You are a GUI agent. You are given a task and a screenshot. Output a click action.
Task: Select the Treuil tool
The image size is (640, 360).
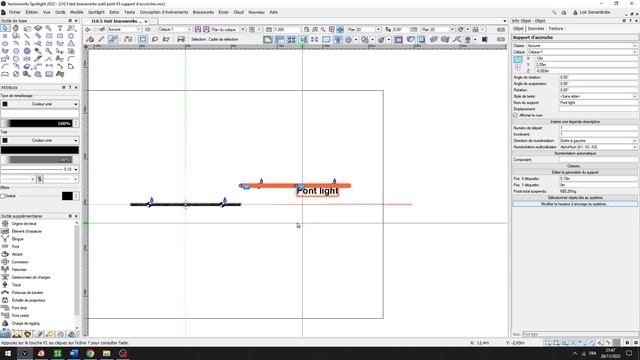[x=16, y=285]
